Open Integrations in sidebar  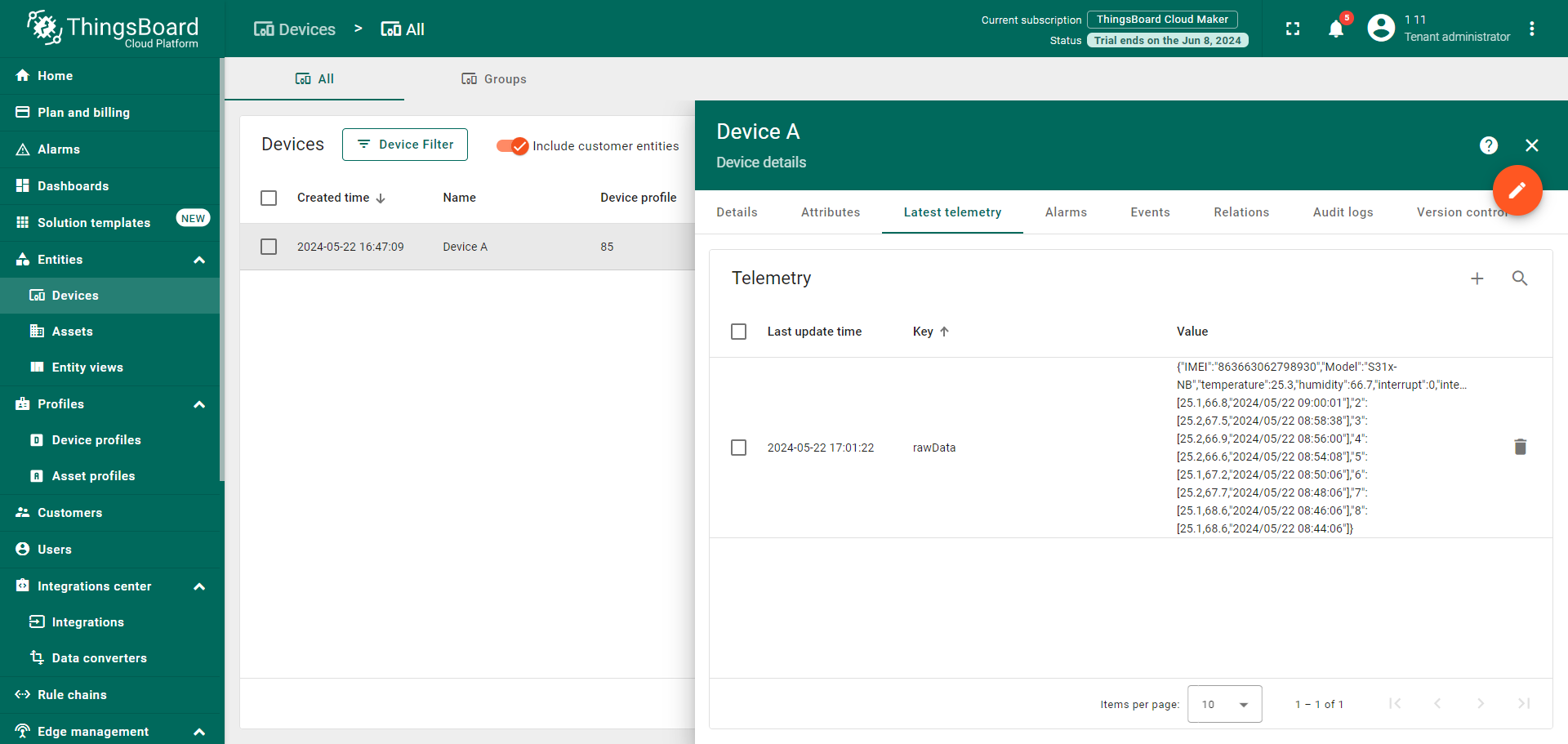[x=110, y=622]
